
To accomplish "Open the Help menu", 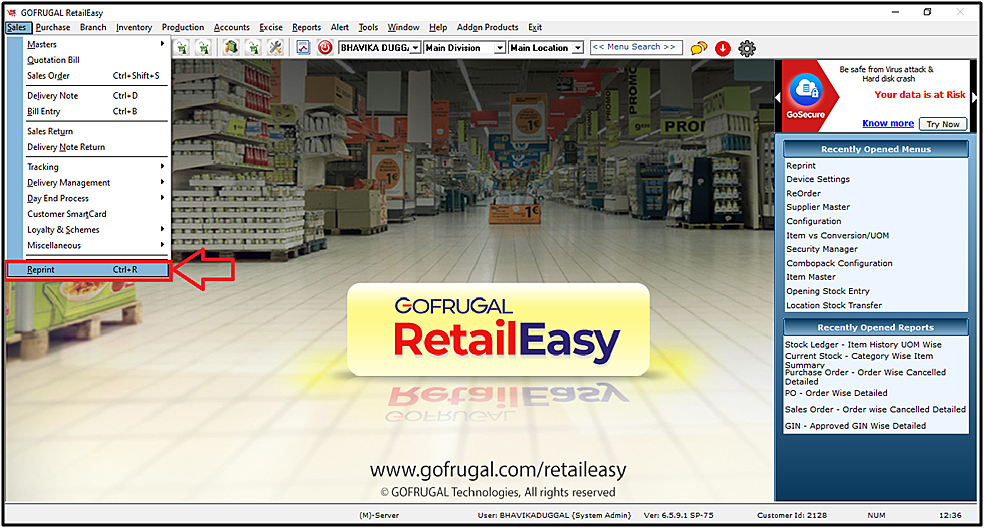I will click(x=438, y=27).
